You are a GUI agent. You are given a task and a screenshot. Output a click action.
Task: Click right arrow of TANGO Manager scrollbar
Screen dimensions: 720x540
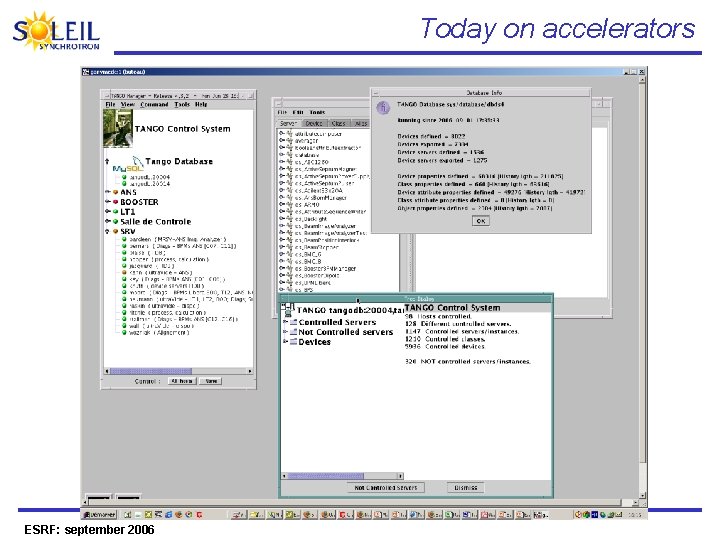250,371
